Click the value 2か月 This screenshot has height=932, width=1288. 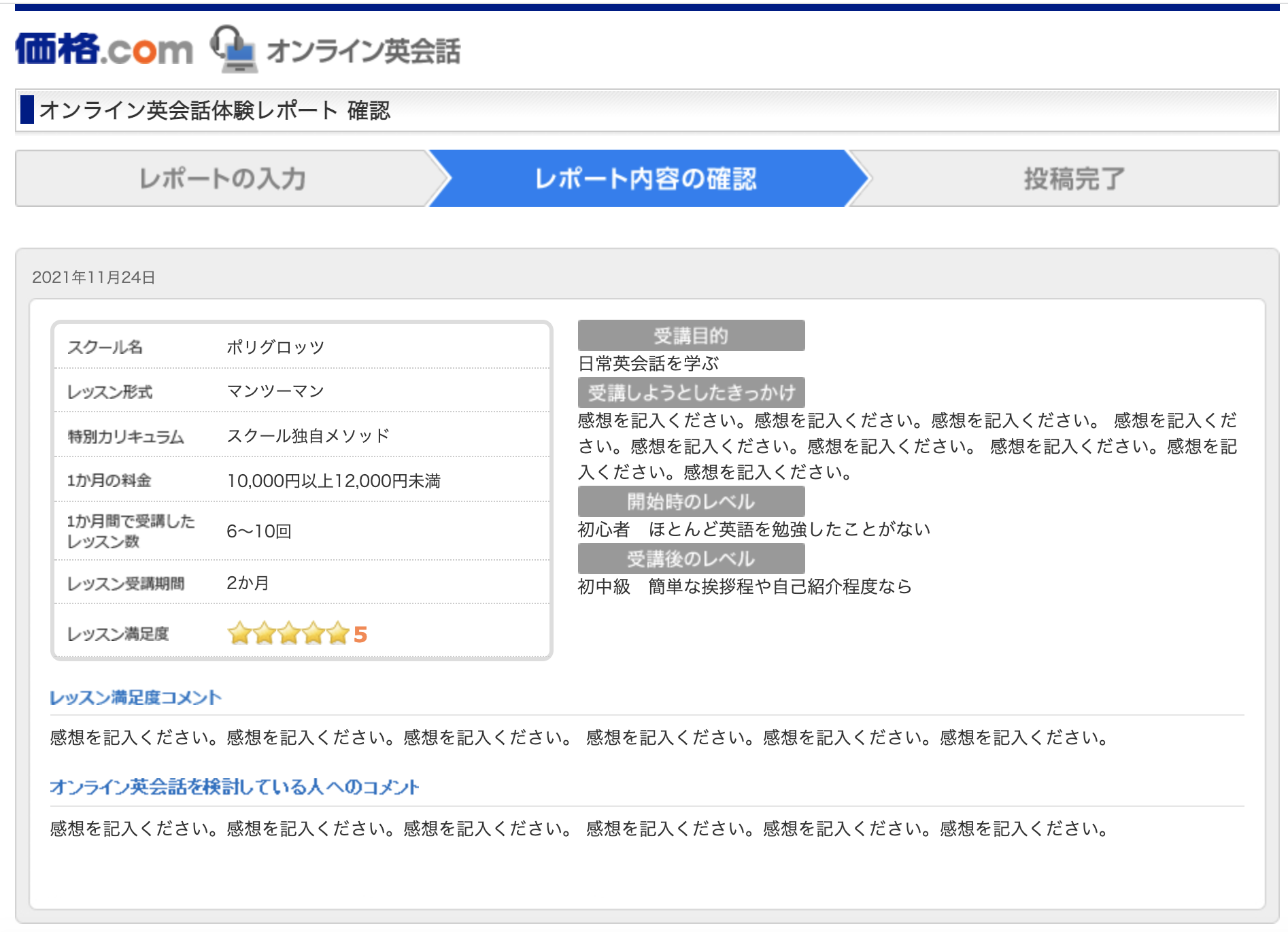(x=248, y=583)
